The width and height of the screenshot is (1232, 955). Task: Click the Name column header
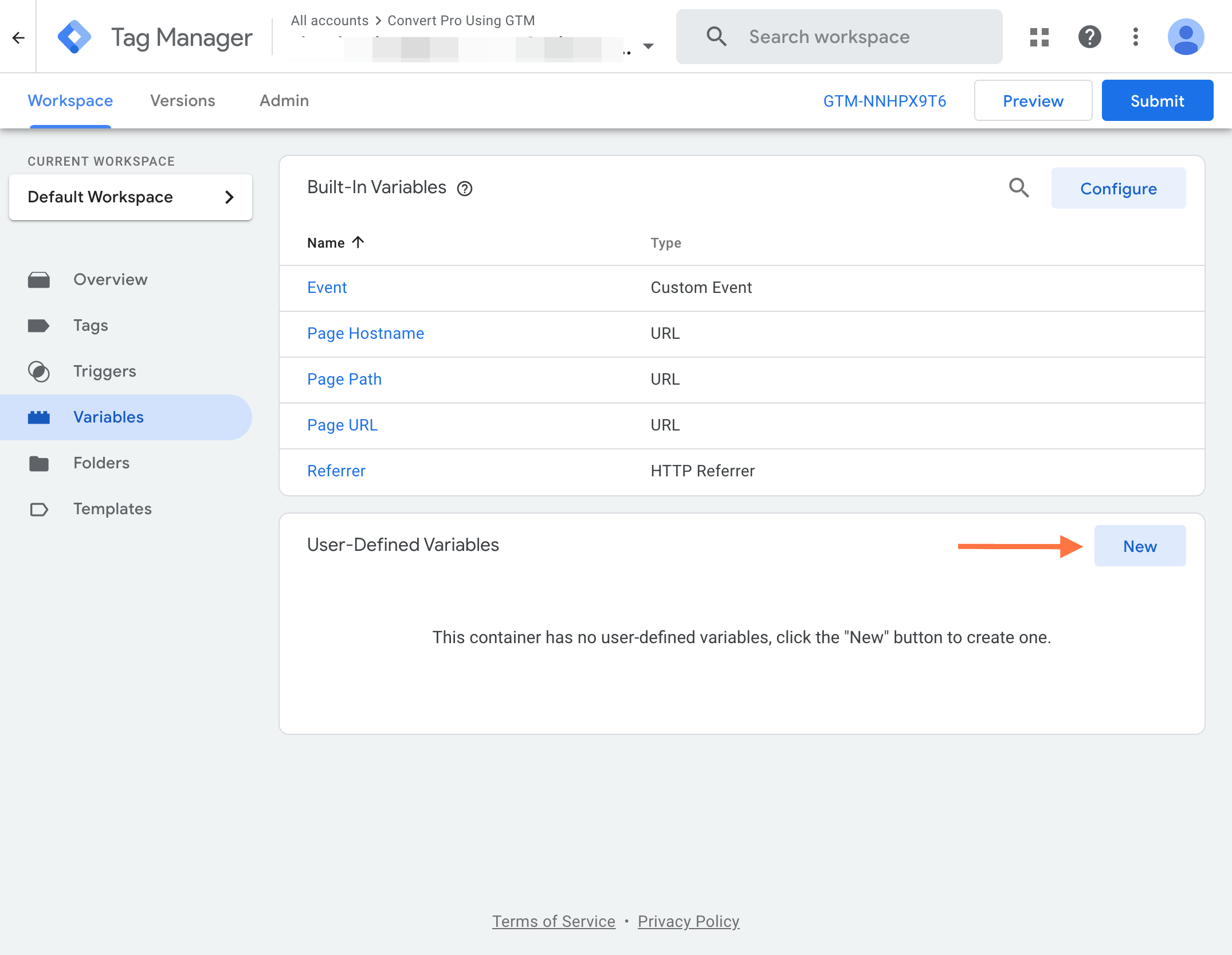click(325, 243)
